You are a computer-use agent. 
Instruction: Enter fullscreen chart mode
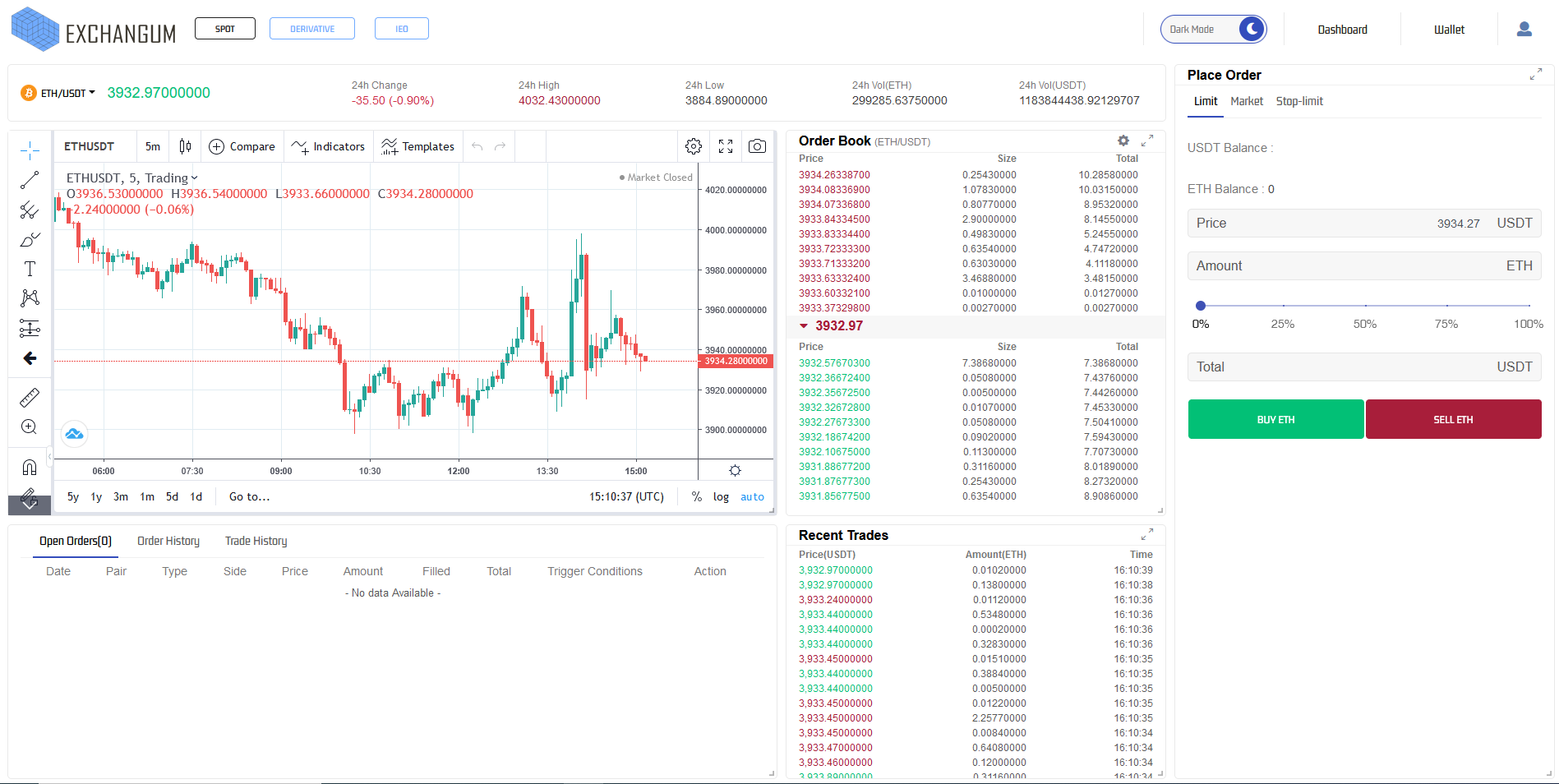[x=726, y=146]
